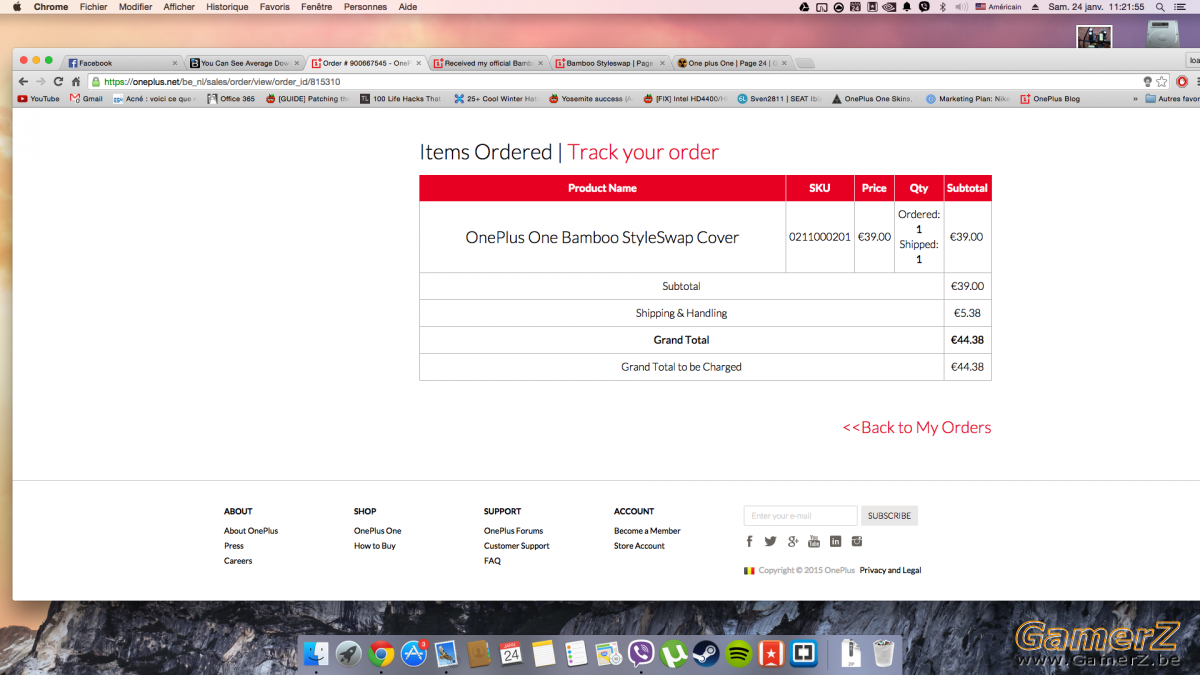The height and width of the screenshot is (675, 1200).
Task: Open OnePlus Google+ icon in footer
Action: [792, 542]
